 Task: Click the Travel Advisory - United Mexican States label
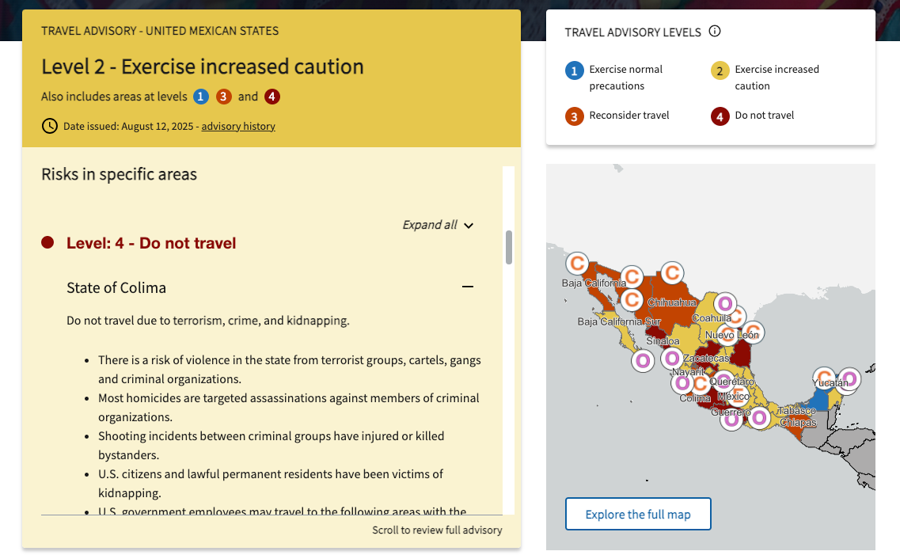(x=160, y=31)
